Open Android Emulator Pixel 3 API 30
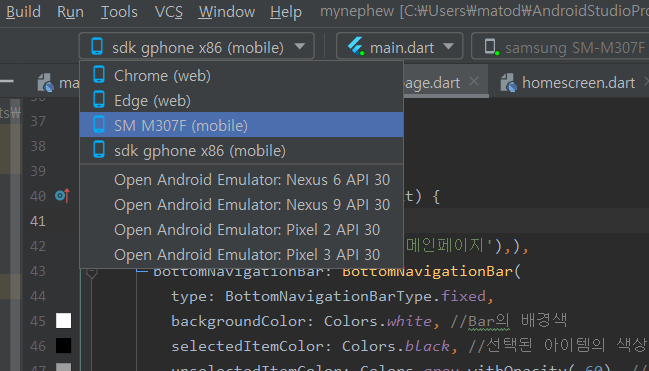 click(x=241, y=254)
